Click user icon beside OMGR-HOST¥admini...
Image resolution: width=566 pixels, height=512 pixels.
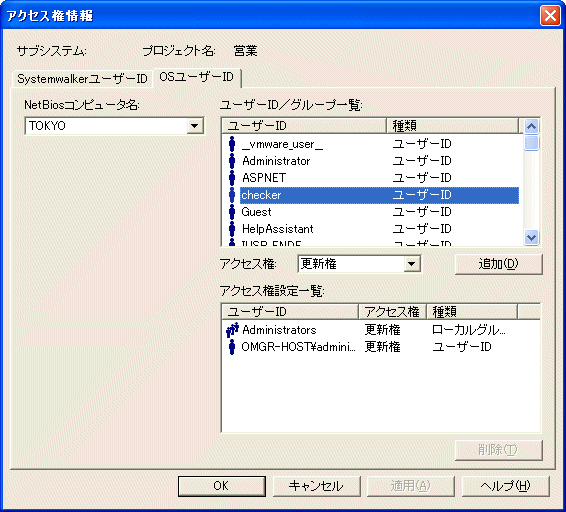point(232,347)
